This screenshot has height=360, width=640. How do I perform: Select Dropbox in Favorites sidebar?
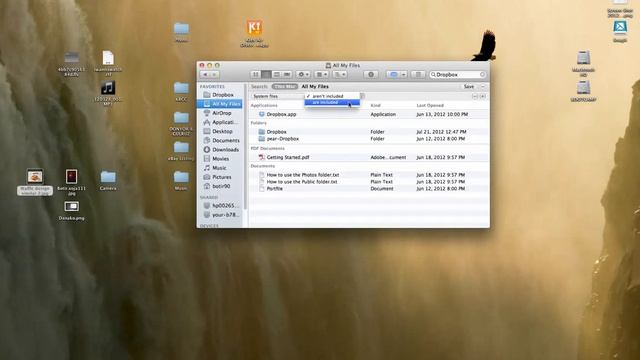coord(222,95)
